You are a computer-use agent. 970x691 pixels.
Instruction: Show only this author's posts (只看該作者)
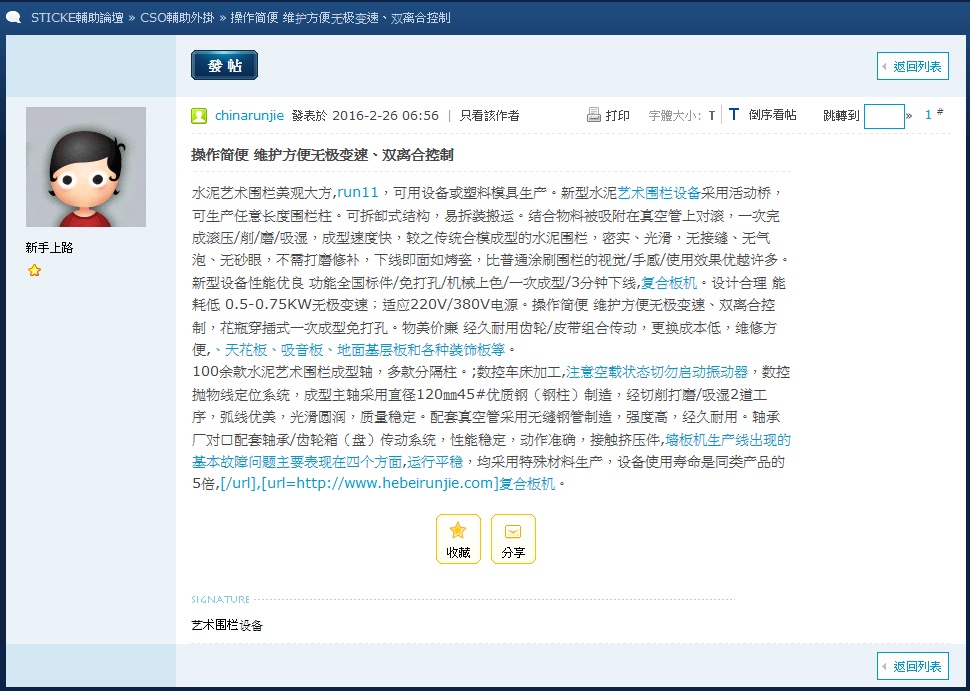coord(489,116)
